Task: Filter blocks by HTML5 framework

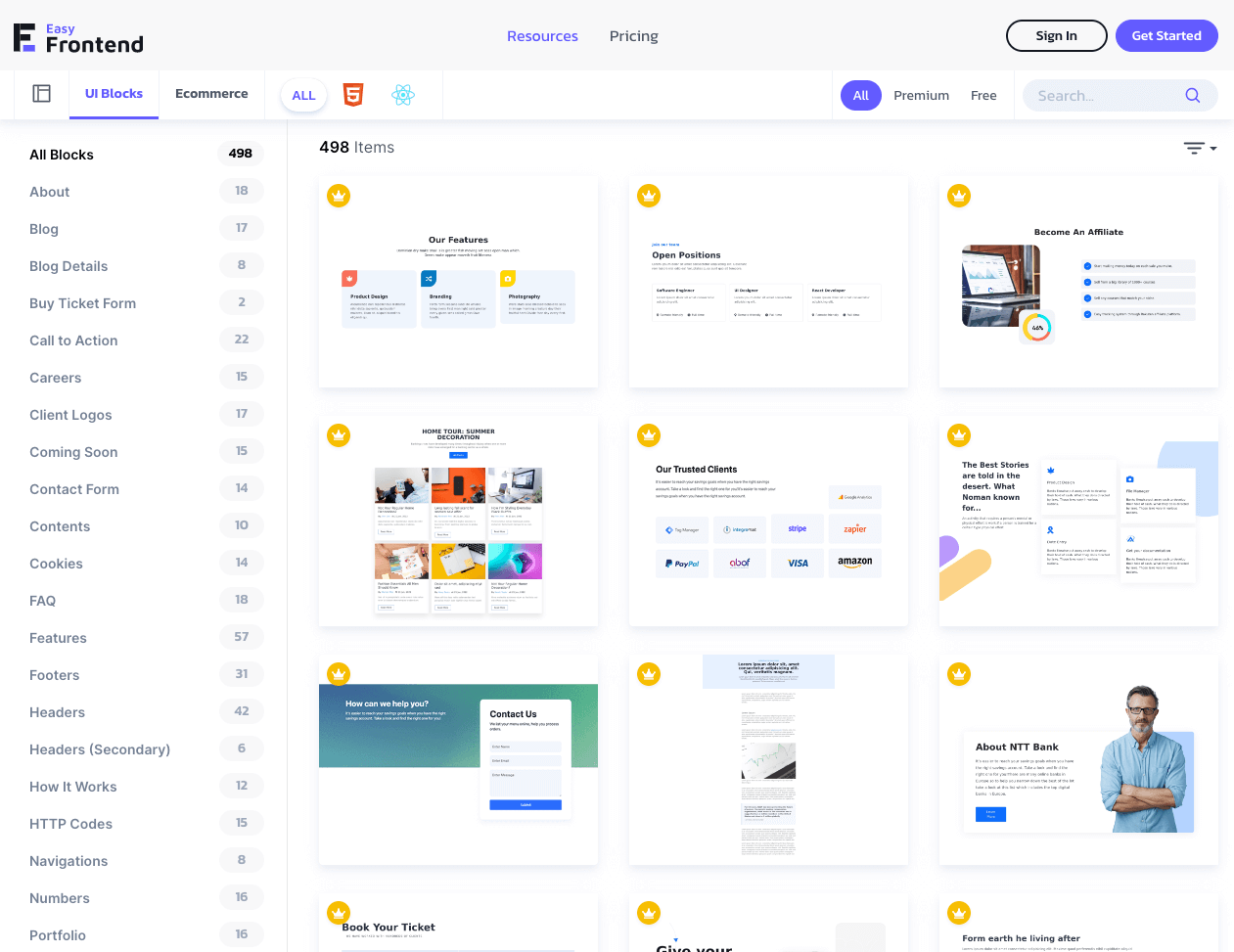Action: coord(352,95)
